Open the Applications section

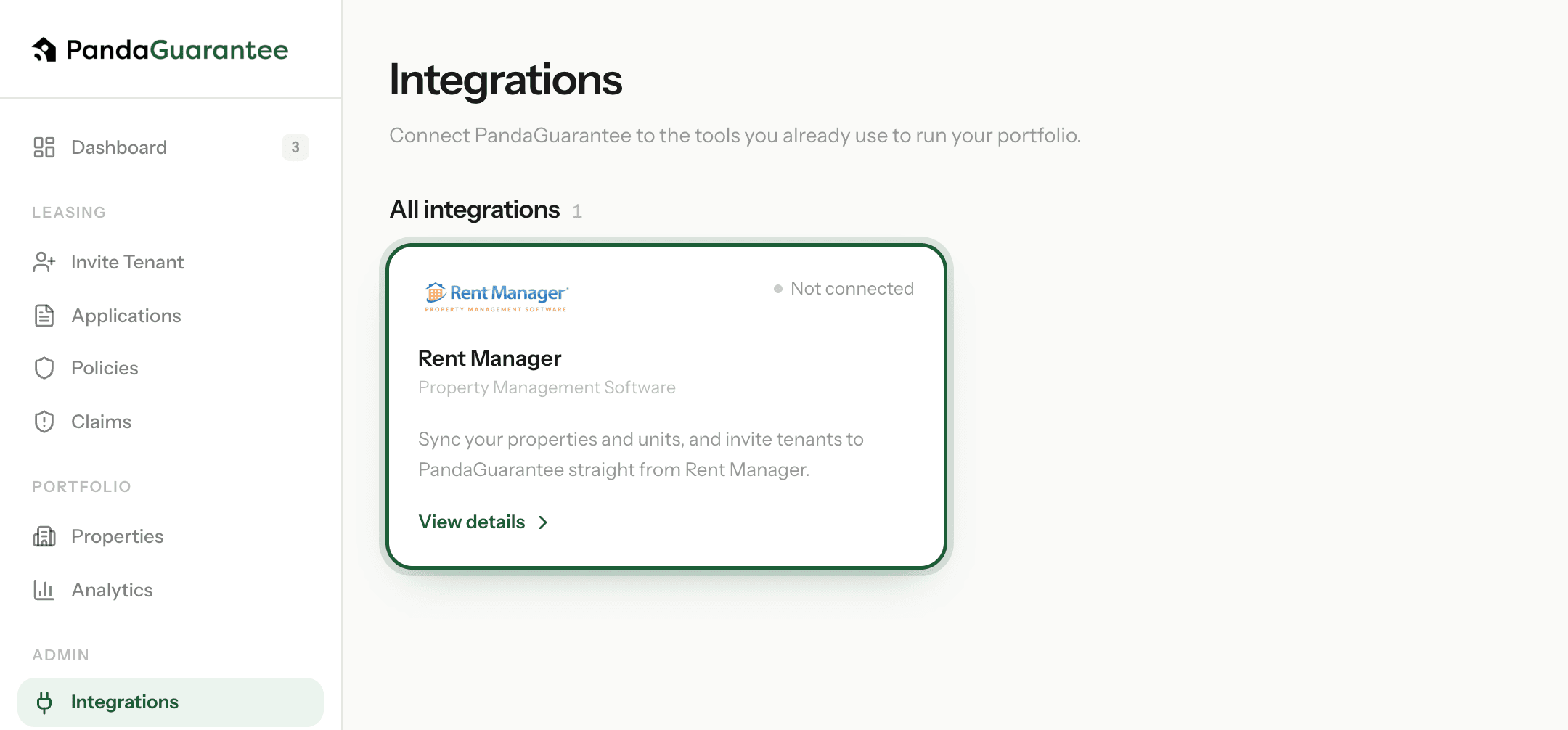[x=171, y=316]
